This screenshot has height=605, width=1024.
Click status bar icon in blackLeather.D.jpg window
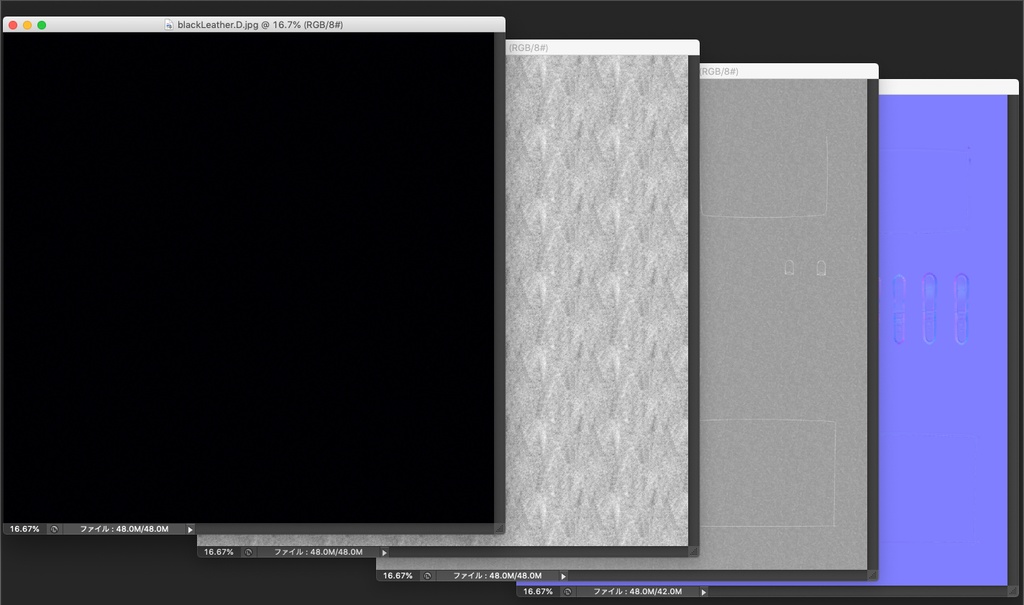pos(54,529)
